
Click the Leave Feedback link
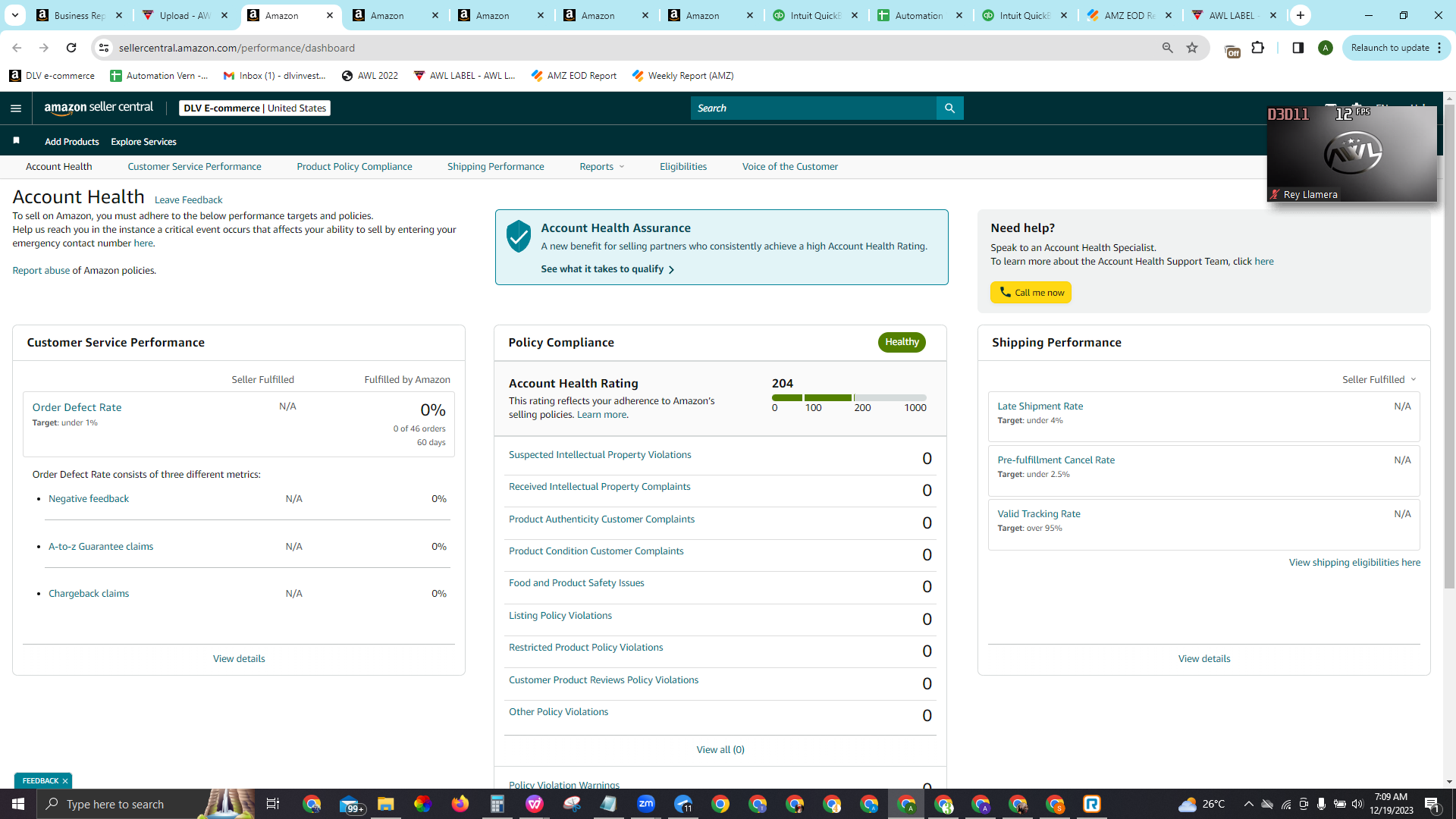[x=189, y=200]
